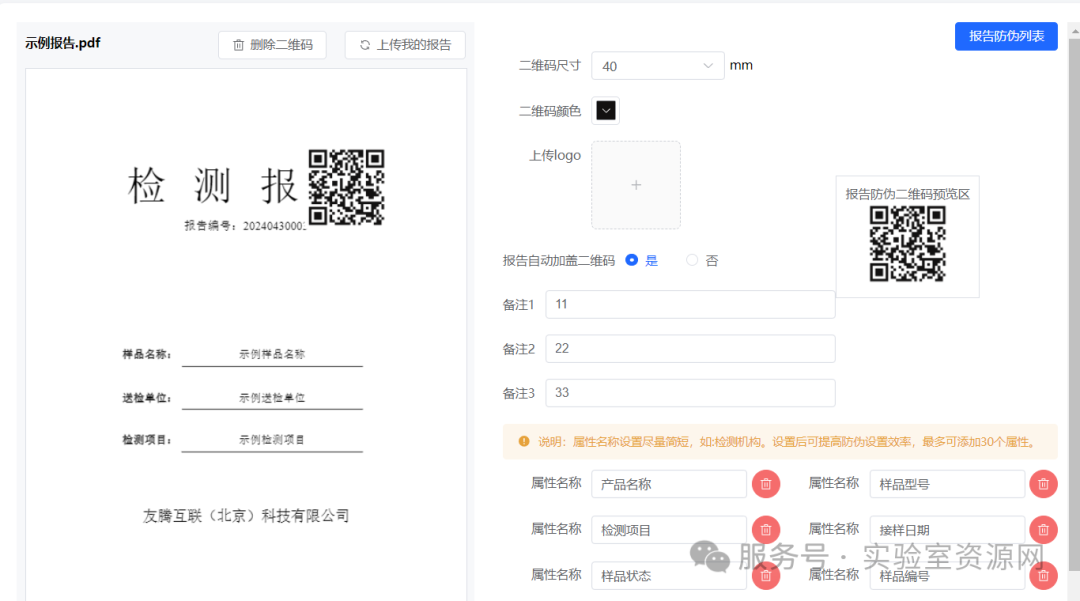Click the page scrollbar on the right edge
This screenshot has height=601, width=1080.
click(1074, 303)
